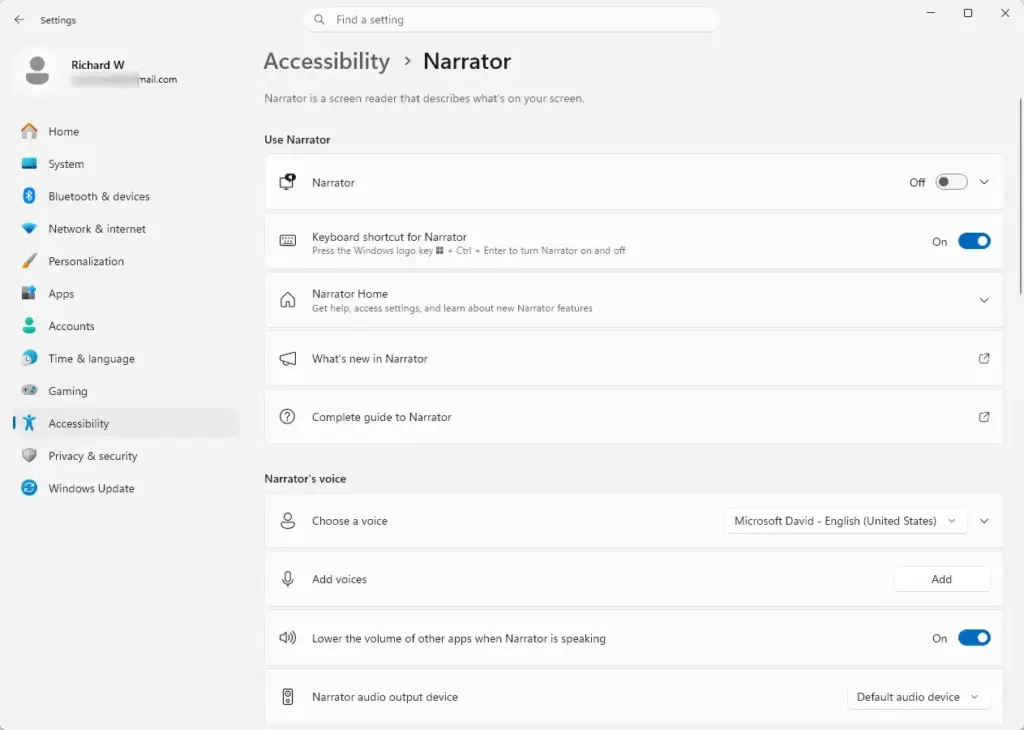
Task: Click the keyboard icon for Narrator shortcut
Action: [287, 241]
